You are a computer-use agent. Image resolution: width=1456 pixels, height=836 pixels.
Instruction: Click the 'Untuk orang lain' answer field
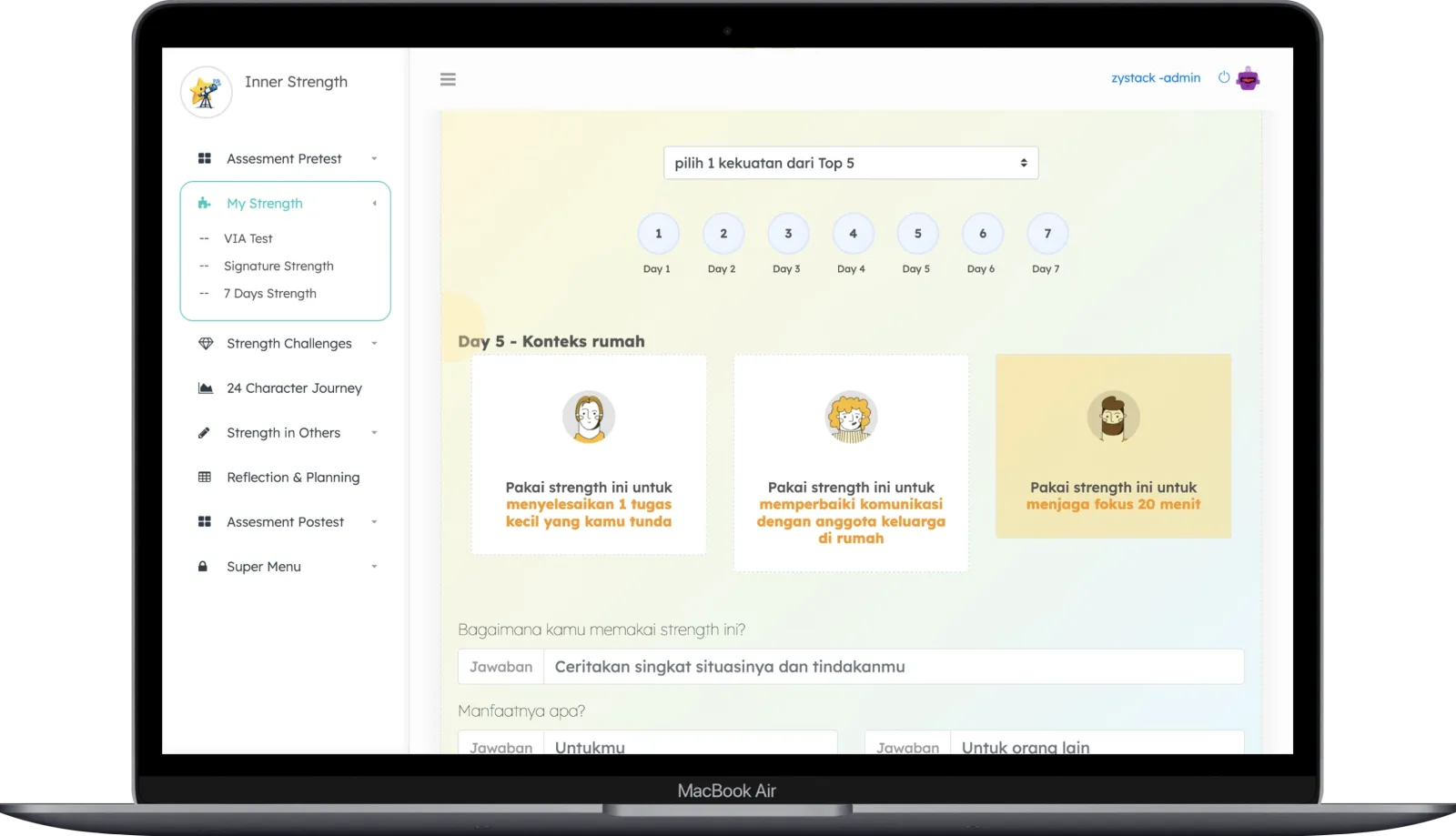point(1097,742)
